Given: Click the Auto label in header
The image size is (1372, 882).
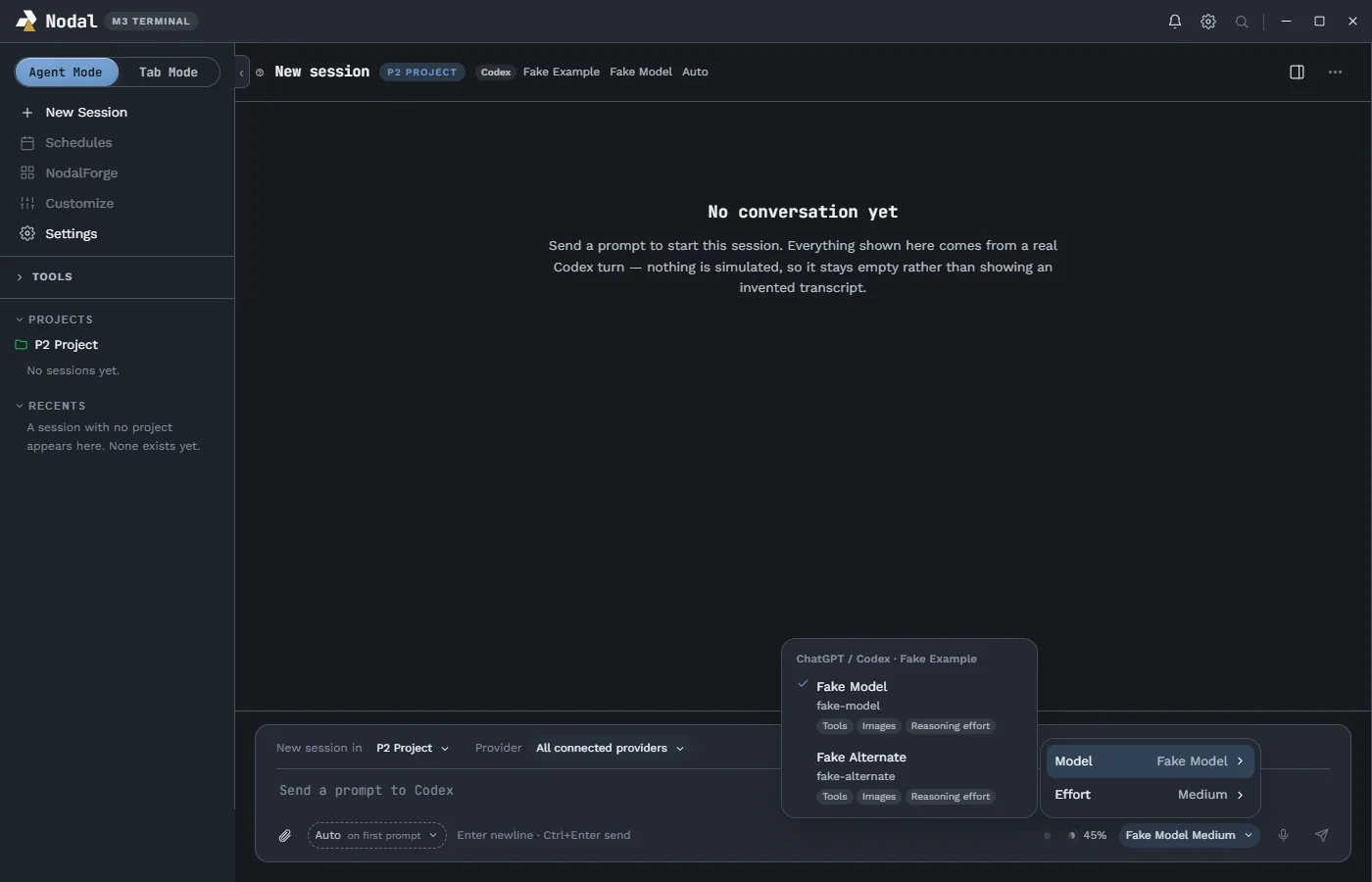Looking at the screenshot, I should point(695,73).
